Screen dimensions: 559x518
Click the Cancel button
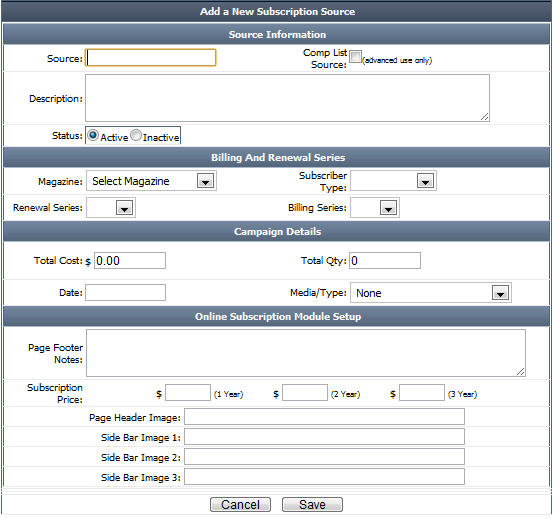click(x=240, y=504)
